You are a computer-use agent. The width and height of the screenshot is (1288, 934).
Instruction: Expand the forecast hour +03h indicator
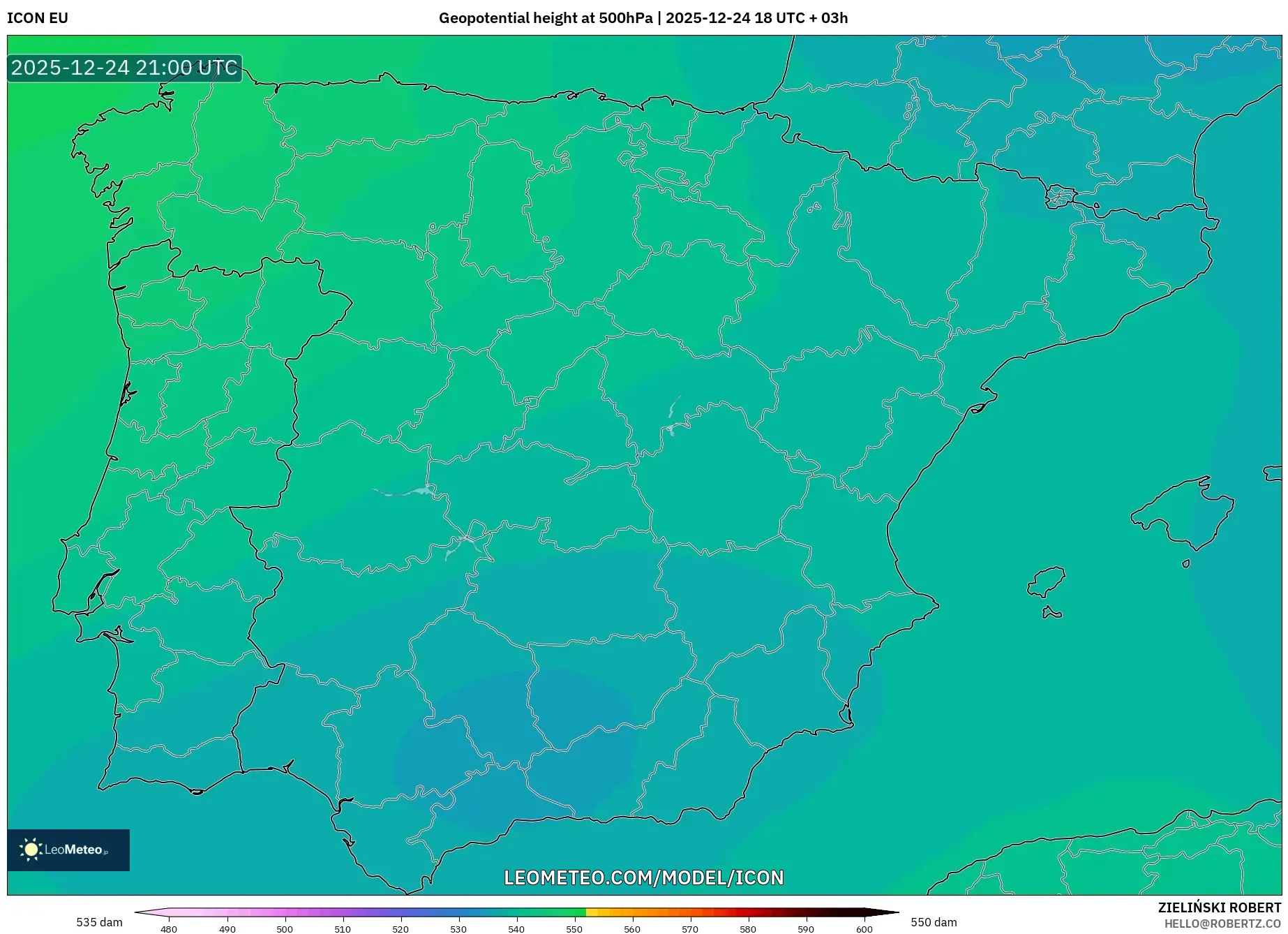pos(830,18)
